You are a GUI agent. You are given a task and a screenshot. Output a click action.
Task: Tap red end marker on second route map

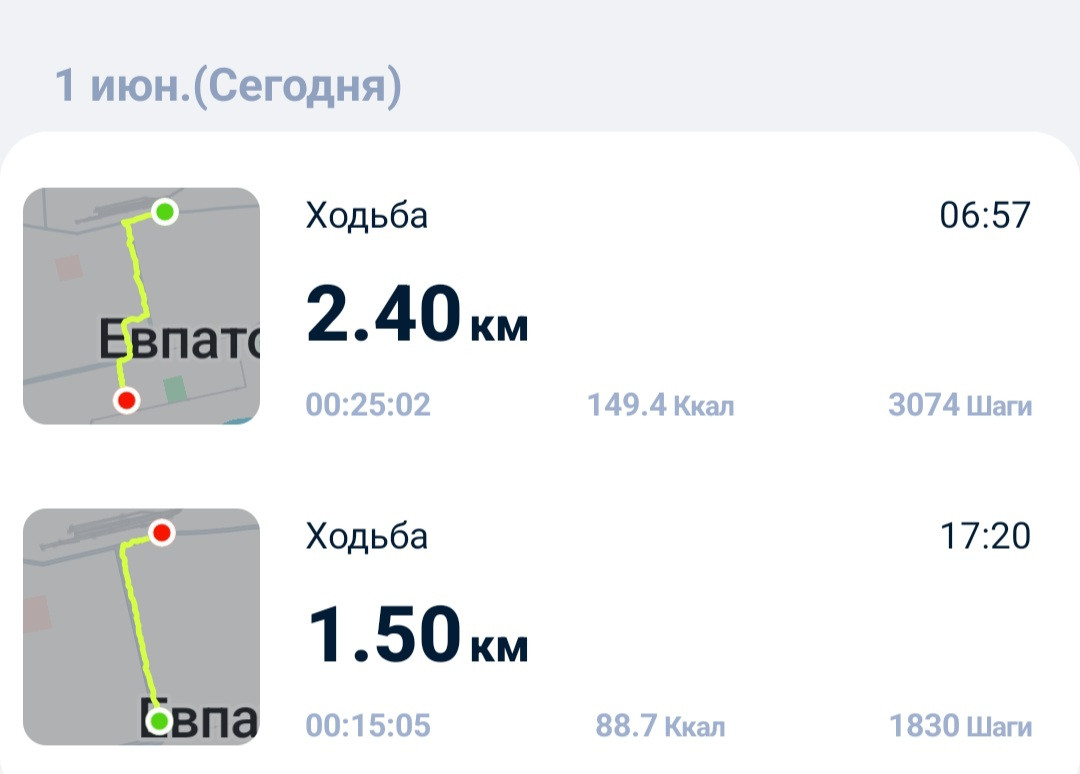click(x=161, y=532)
